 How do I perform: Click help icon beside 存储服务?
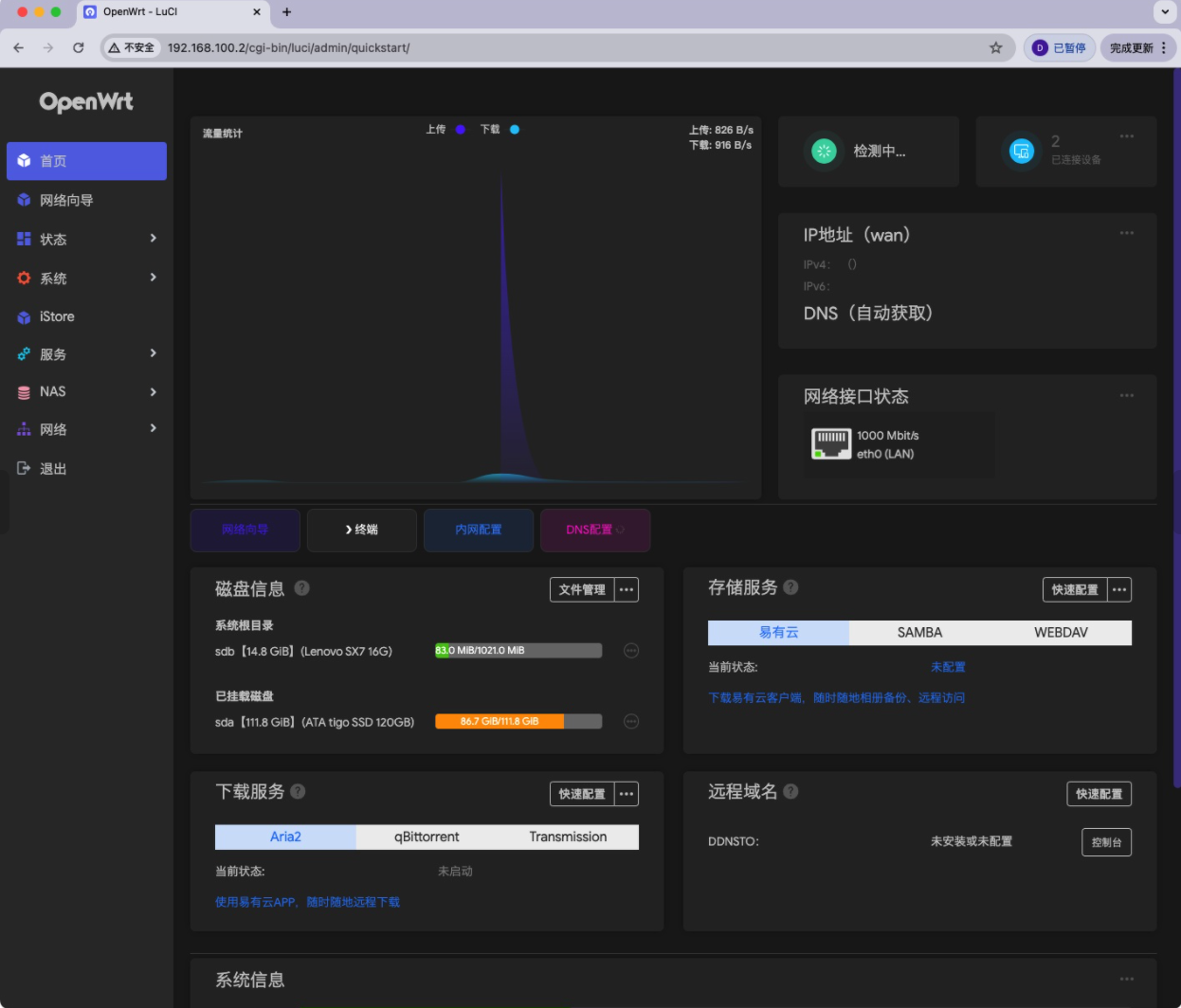tap(790, 587)
